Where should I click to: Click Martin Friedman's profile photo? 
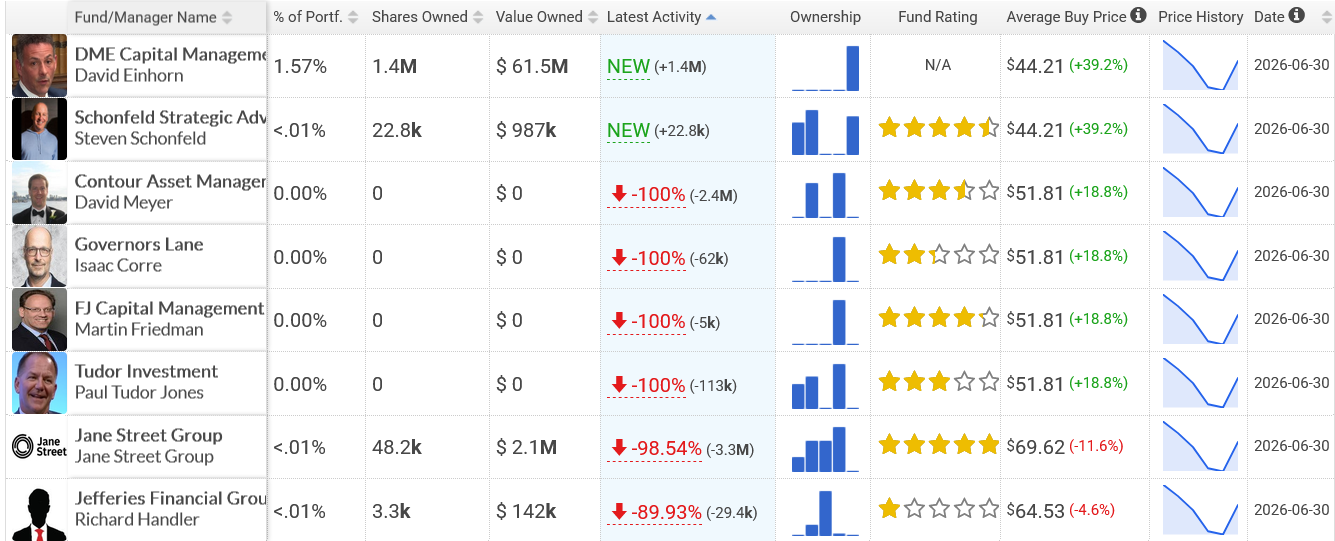[39, 320]
